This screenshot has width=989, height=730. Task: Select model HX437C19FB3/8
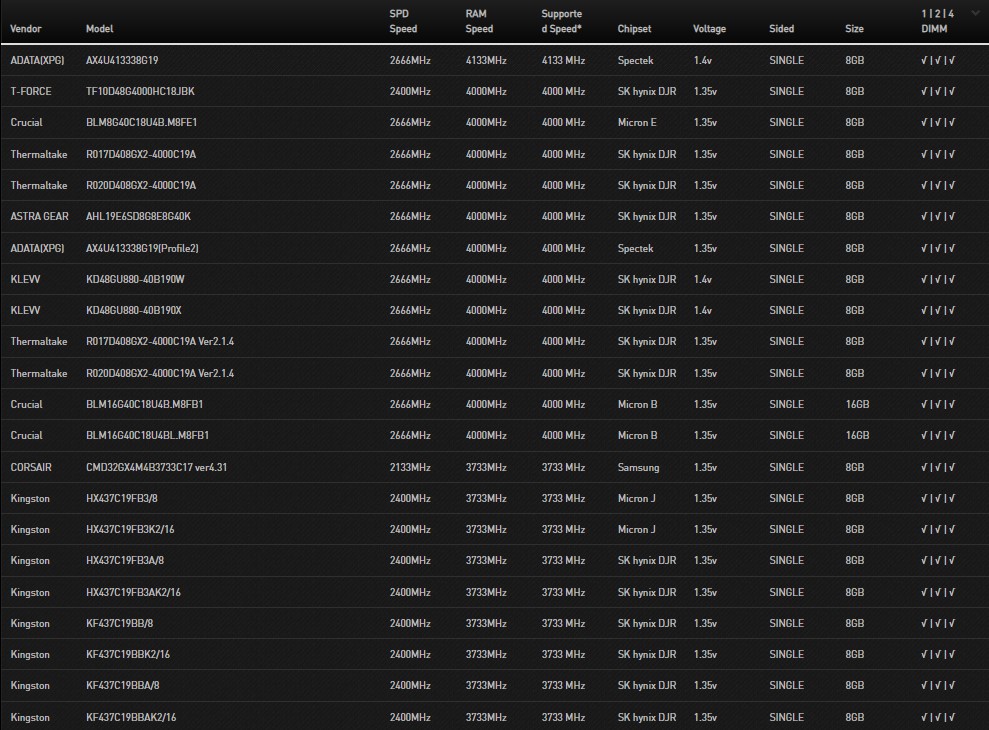tap(122, 498)
